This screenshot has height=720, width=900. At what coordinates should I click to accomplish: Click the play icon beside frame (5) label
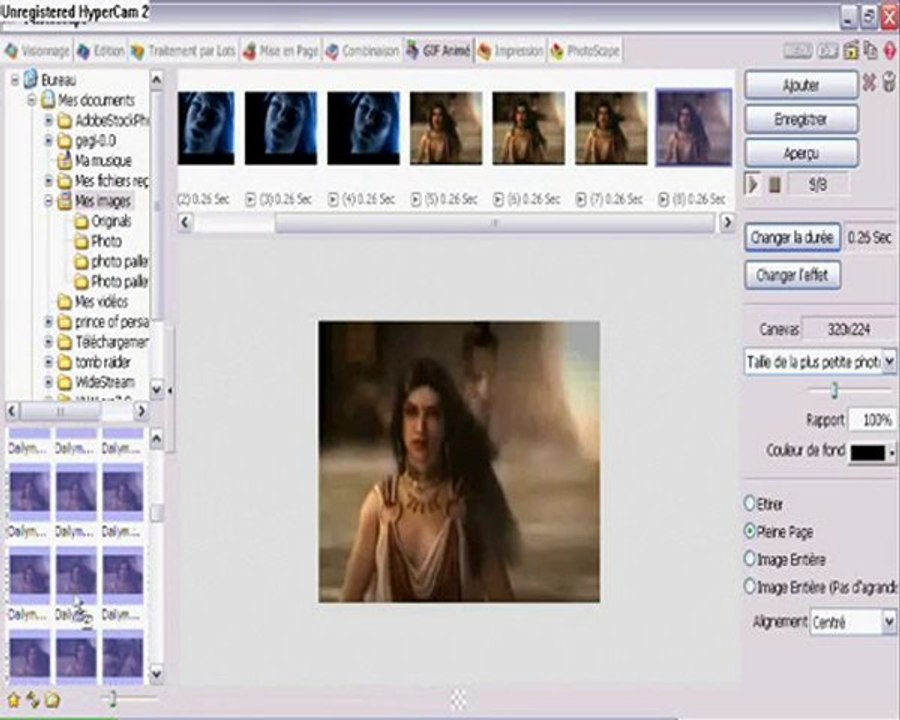(x=416, y=199)
